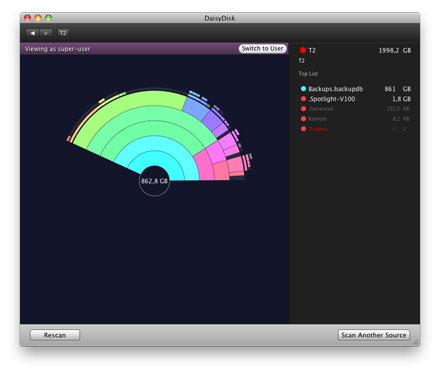Click the Top List heading
The height and width of the screenshot is (374, 440).
click(x=308, y=74)
